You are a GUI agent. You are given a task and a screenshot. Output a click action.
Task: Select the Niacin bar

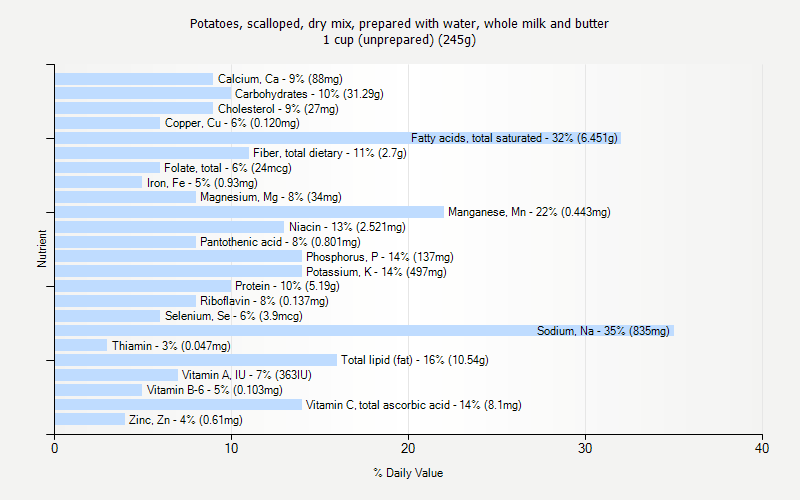click(169, 227)
